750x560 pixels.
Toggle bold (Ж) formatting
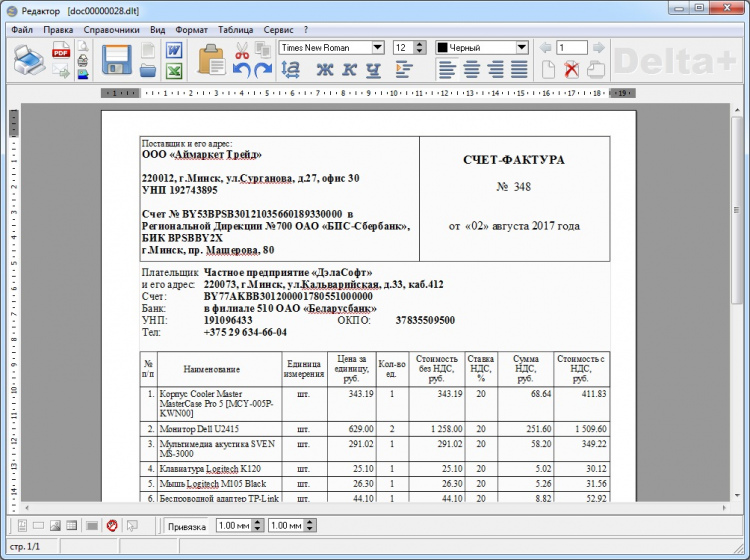pyautogui.click(x=325, y=70)
